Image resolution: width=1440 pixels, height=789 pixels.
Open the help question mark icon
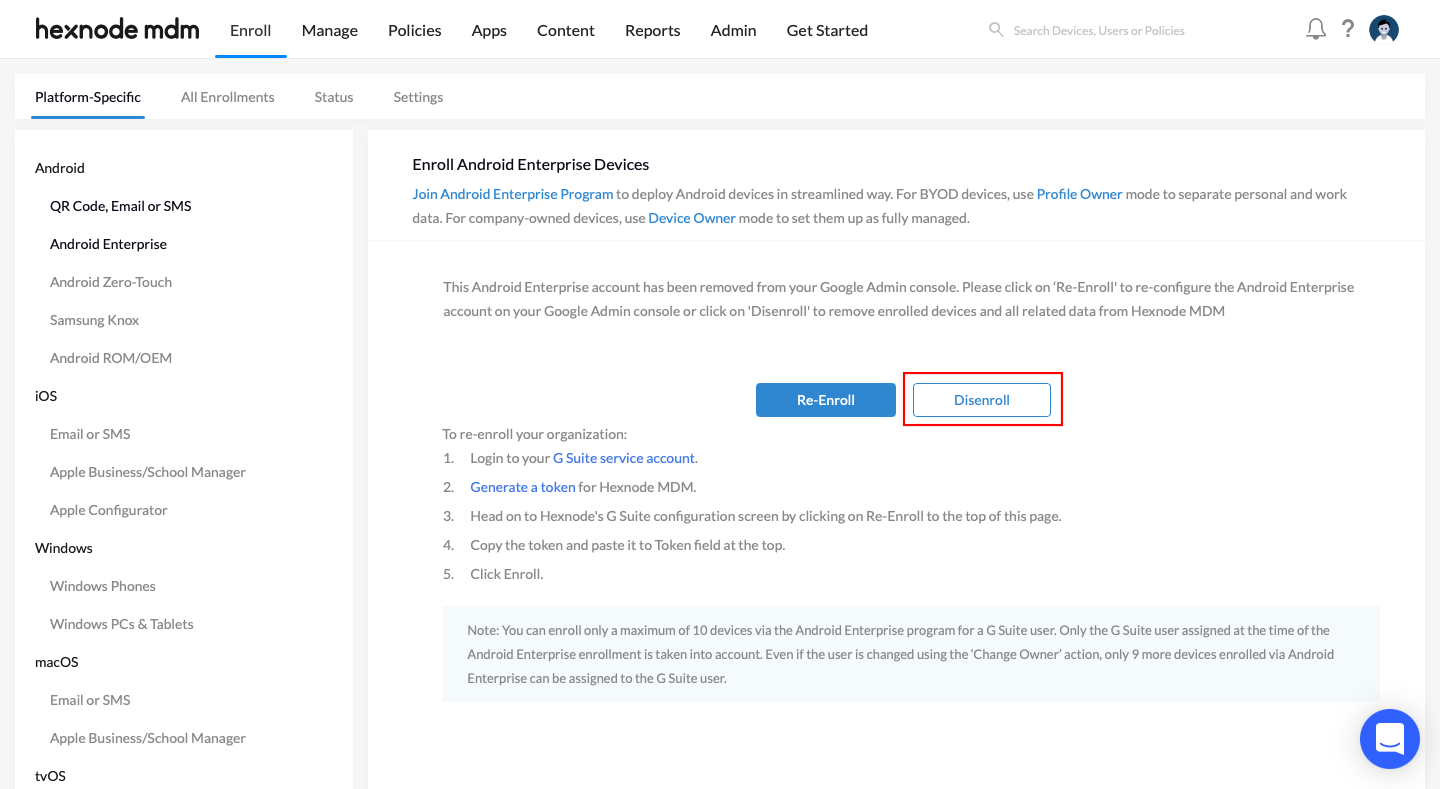pos(1348,29)
